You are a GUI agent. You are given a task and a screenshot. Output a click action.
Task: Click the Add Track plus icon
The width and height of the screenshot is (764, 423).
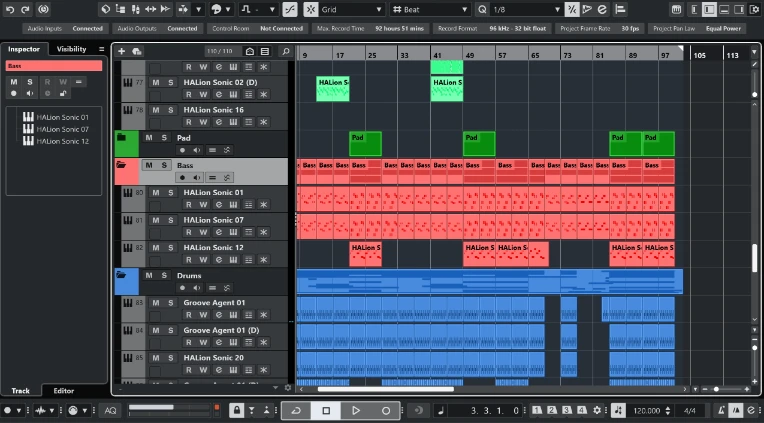[122, 51]
